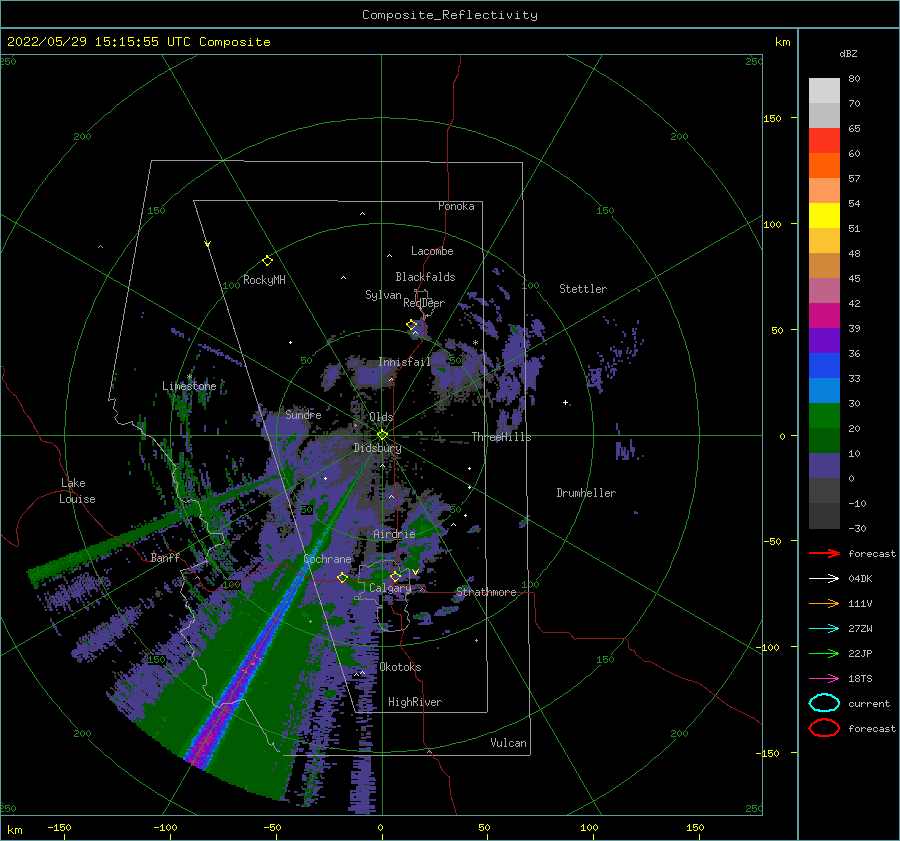Click the cyan 27ZW arrow in the legend
This screenshot has height=841, width=900.
point(824,629)
